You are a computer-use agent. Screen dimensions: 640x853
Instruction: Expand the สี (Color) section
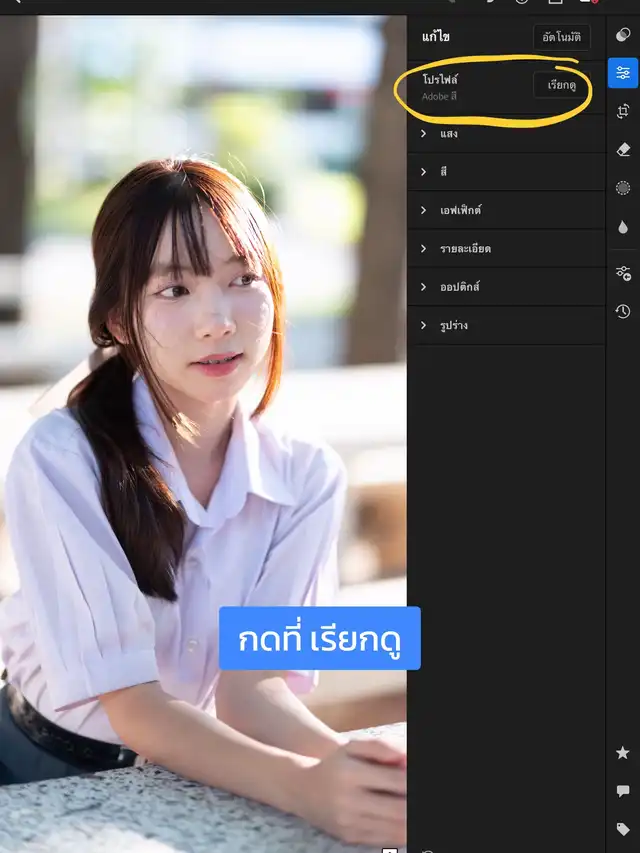505,172
